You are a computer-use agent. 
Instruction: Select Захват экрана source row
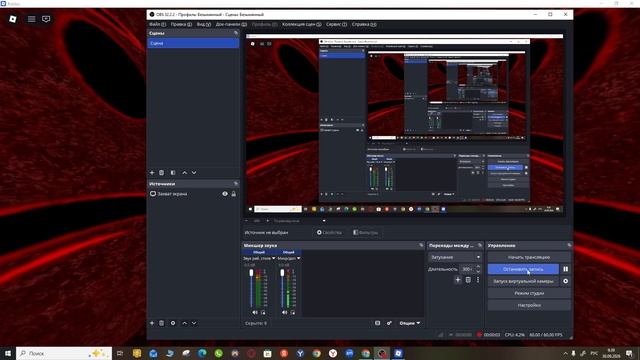[193, 194]
